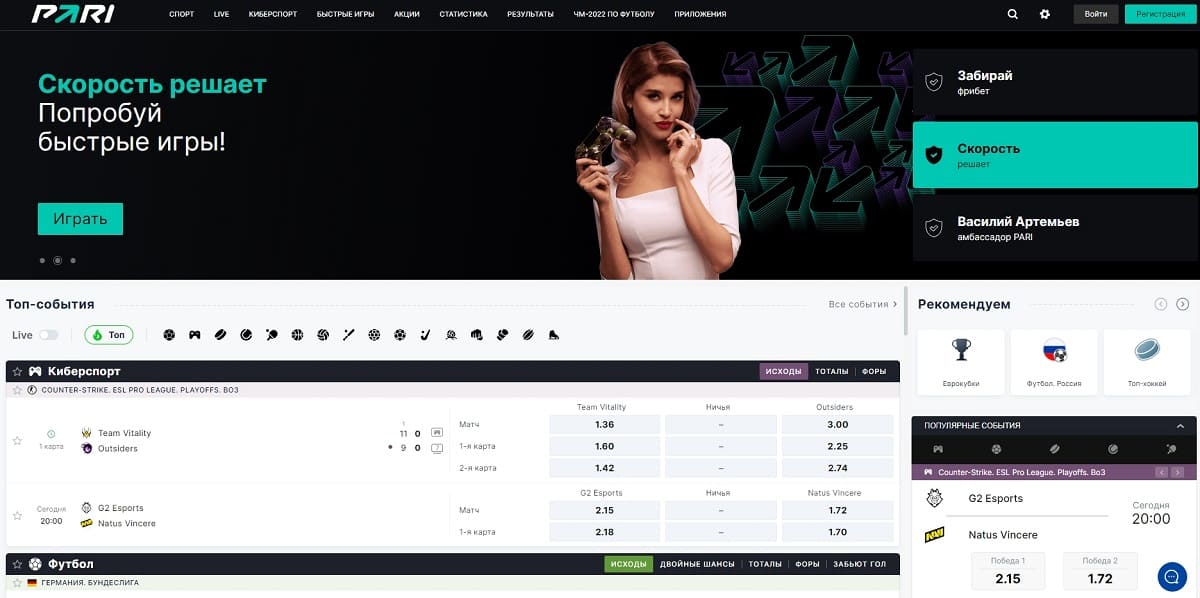Screen dimensions: 1200x598
Task: Bet on Team Vitality match odds 1.36
Action: 604,424
